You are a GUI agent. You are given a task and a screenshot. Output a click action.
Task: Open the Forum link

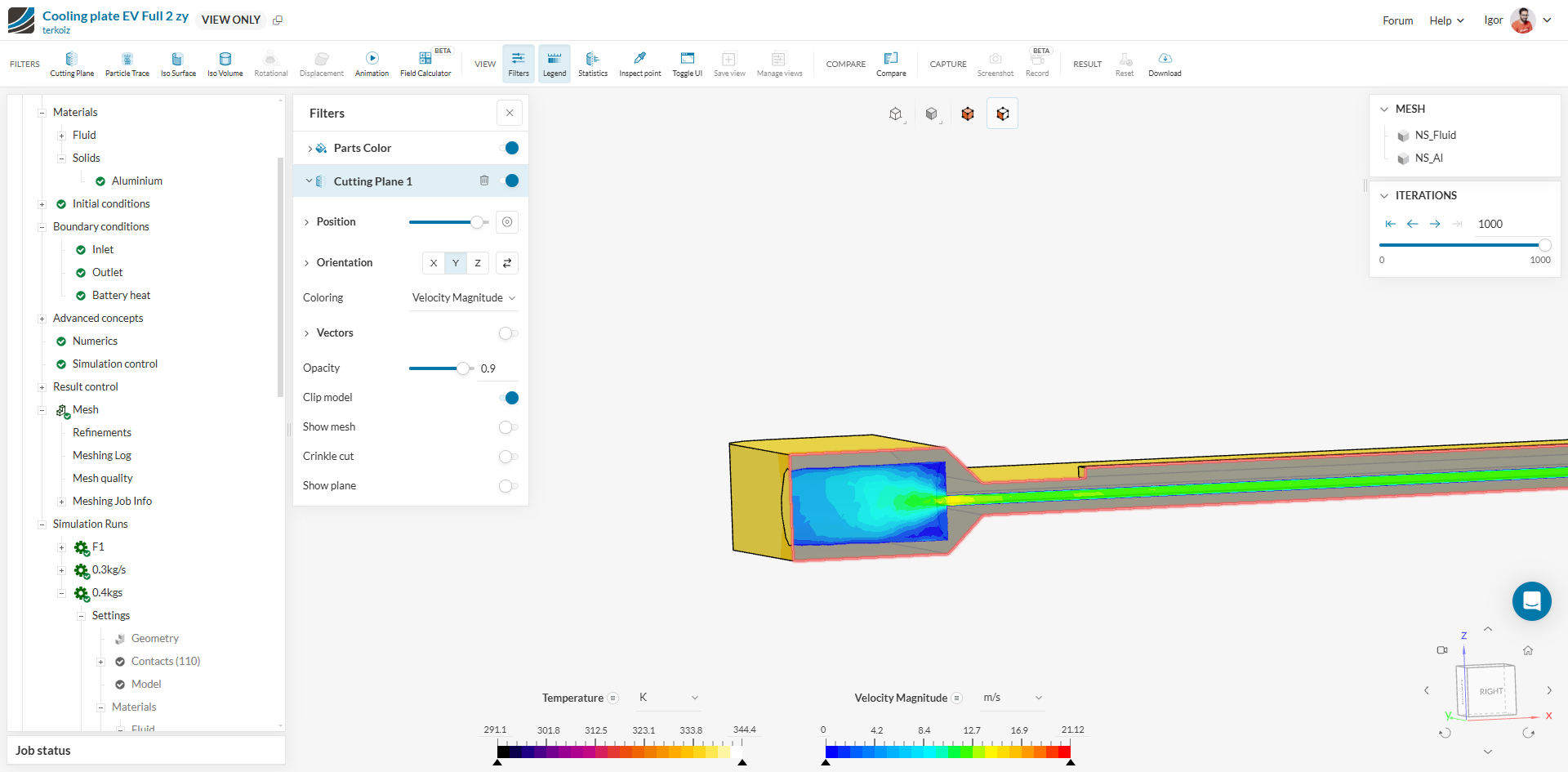pyautogui.click(x=1397, y=20)
